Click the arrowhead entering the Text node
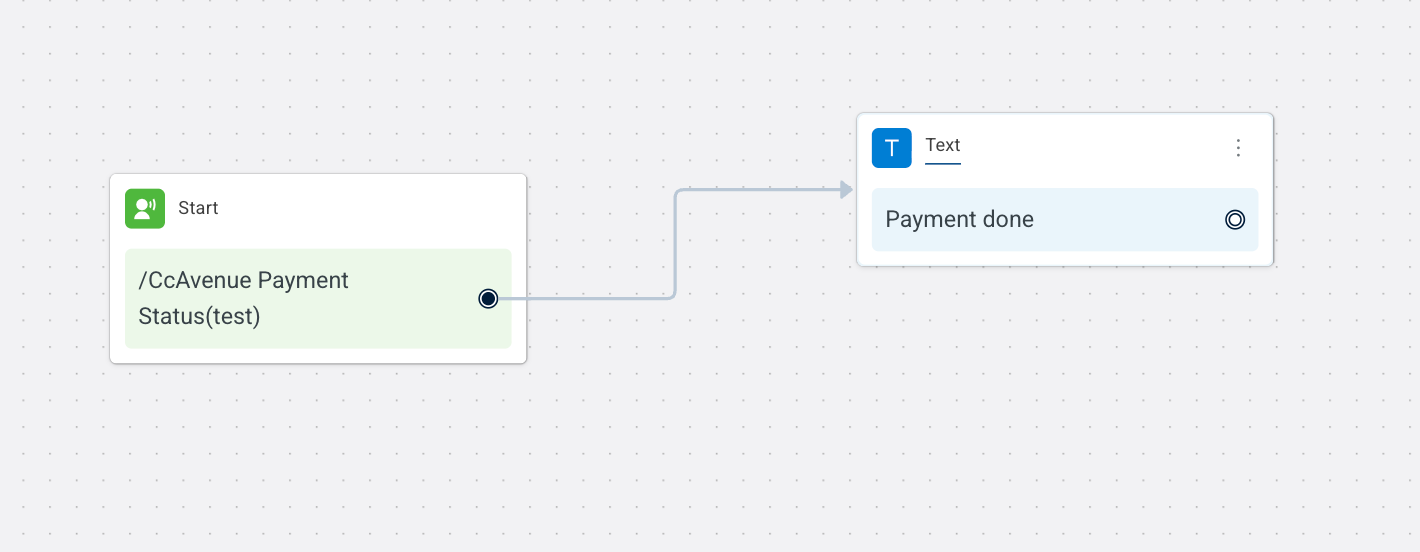The width and height of the screenshot is (1420, 552). coord(847,189)
